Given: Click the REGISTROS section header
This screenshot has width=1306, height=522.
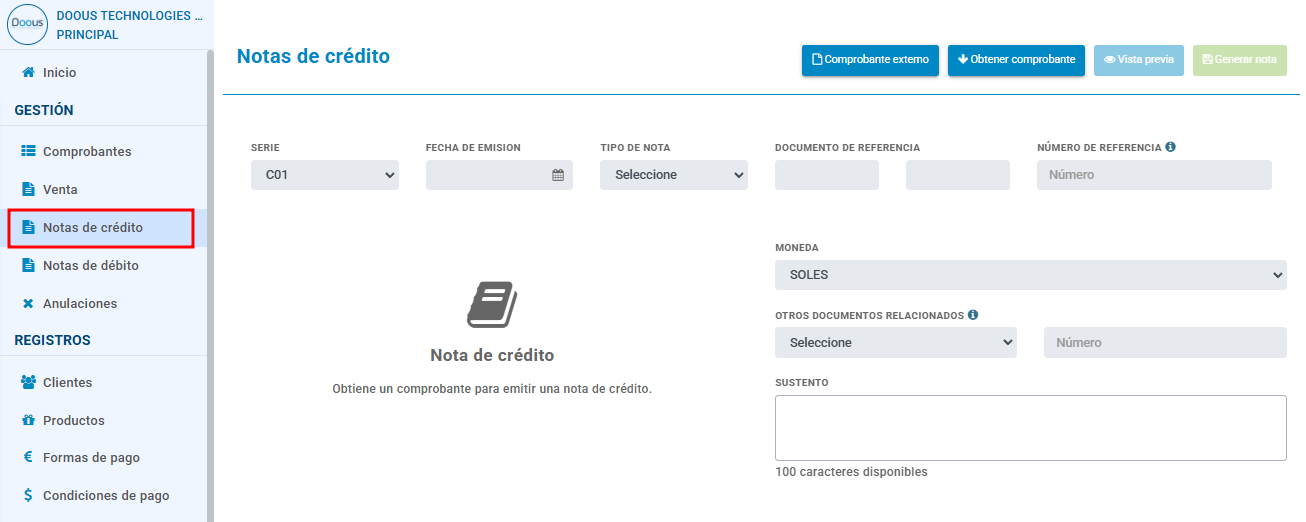Looking at the screenshot, I should (52, 340).
